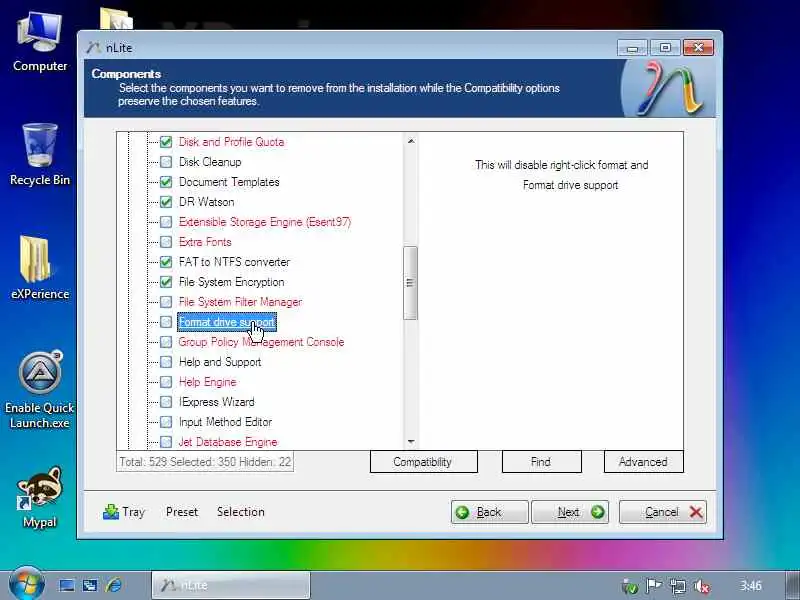Click the flag notification tray icon
The image size is (800, 600).
654,586
